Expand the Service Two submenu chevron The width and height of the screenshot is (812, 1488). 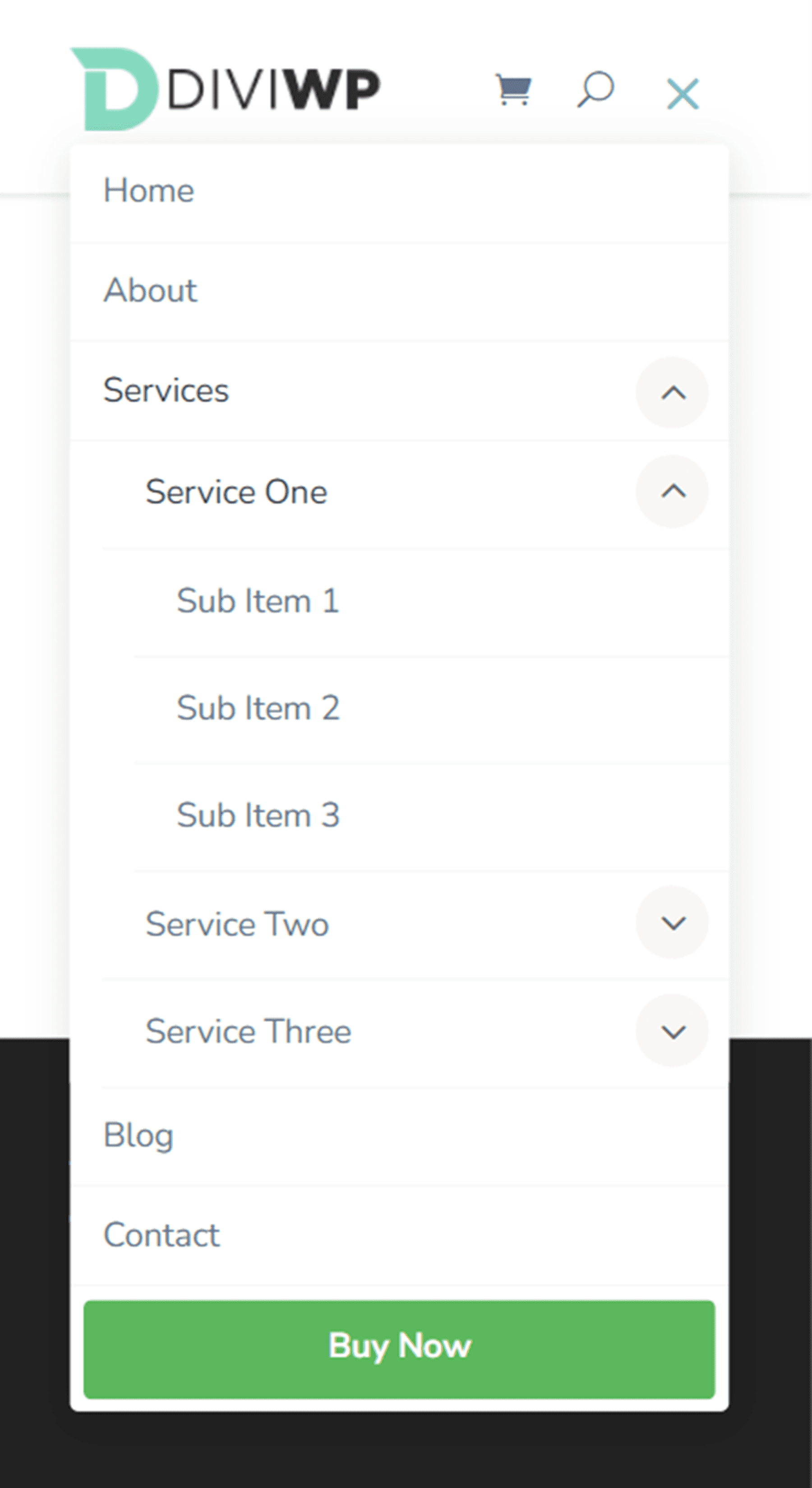pos(672,922)
